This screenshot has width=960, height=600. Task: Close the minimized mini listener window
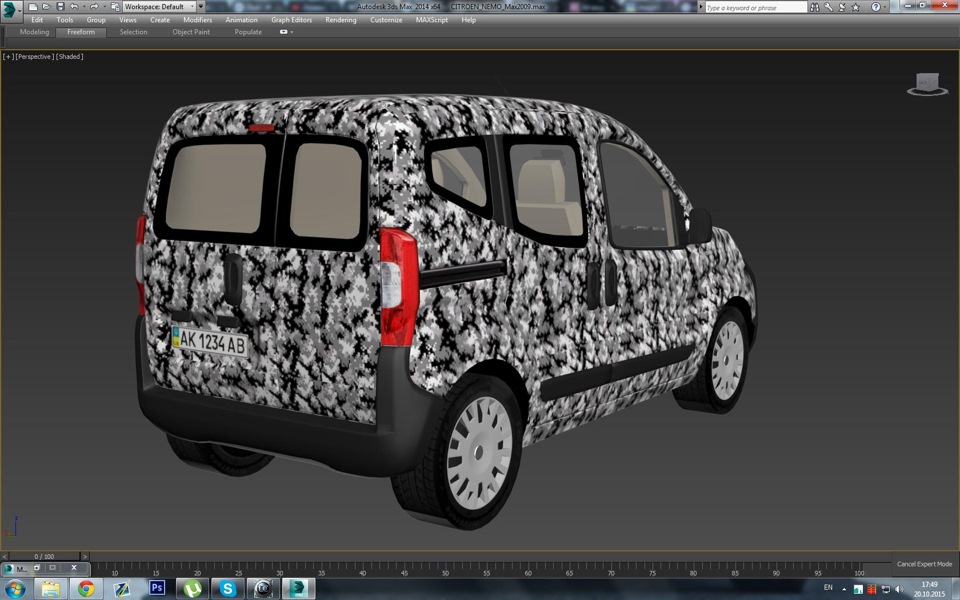tap(73, 568)
